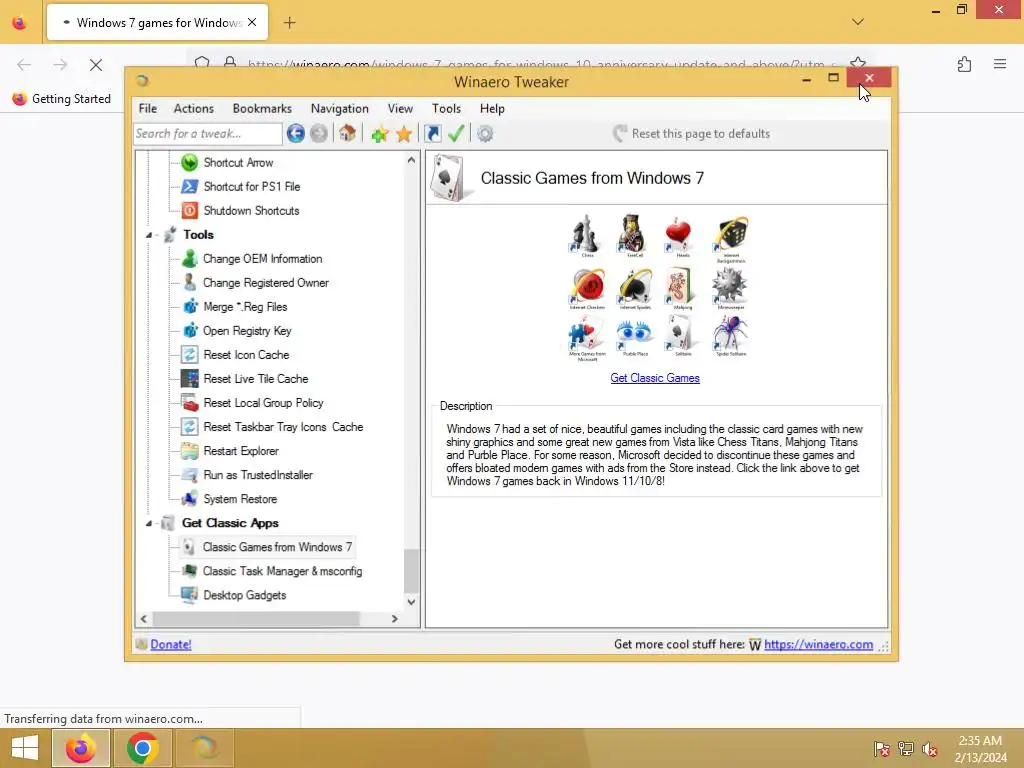
Task: Select Change Registered Owner
Action: tap(266, 283)
